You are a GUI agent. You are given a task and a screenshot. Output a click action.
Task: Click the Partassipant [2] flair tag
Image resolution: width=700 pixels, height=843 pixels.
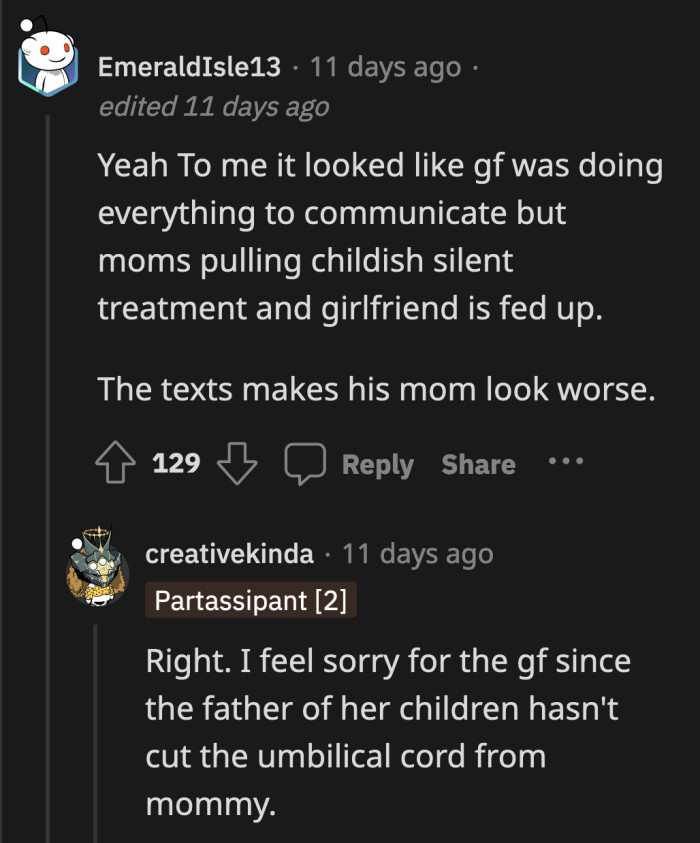point(250,601)
